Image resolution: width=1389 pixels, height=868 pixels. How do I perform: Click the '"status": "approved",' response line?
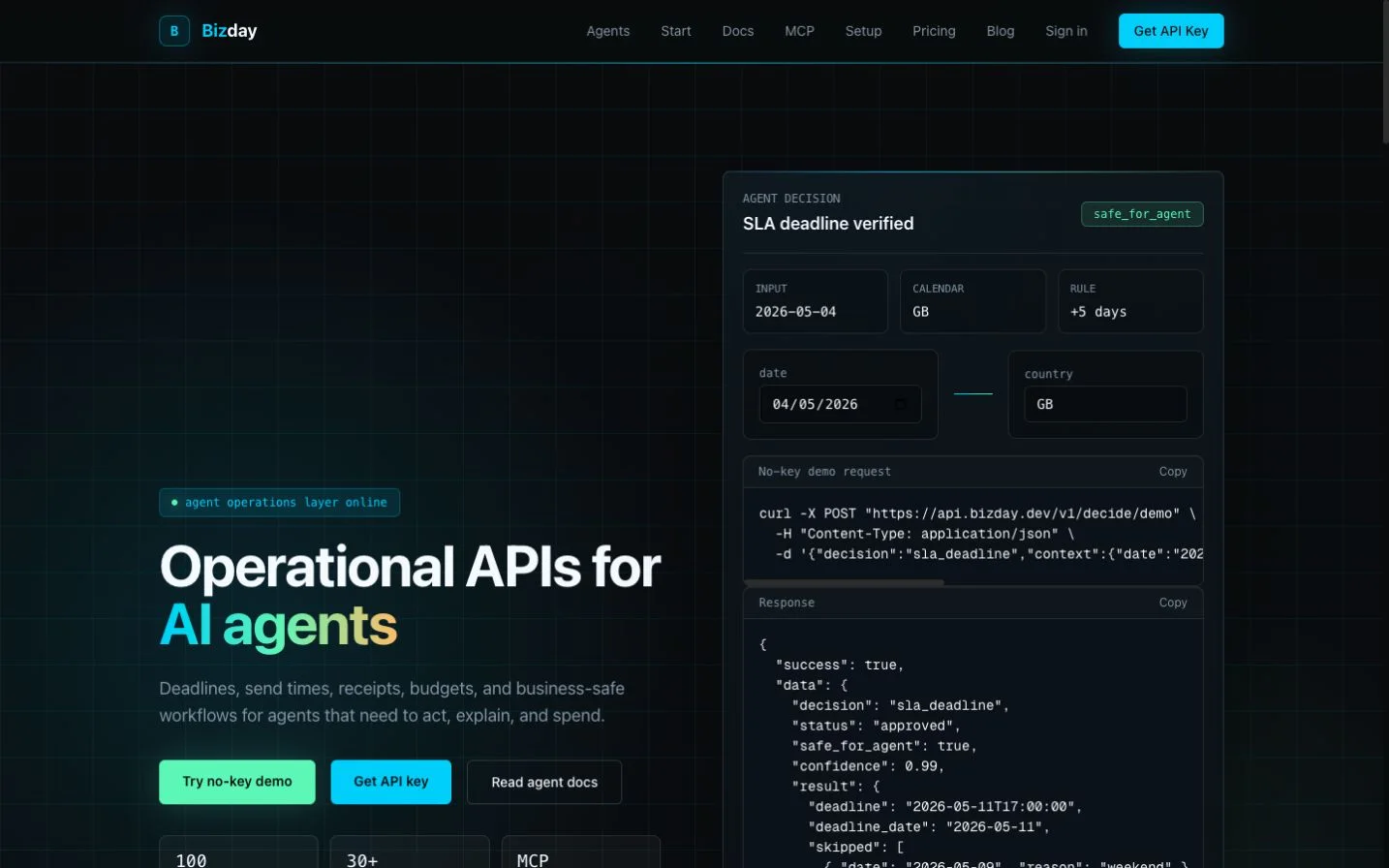(877, 727)
